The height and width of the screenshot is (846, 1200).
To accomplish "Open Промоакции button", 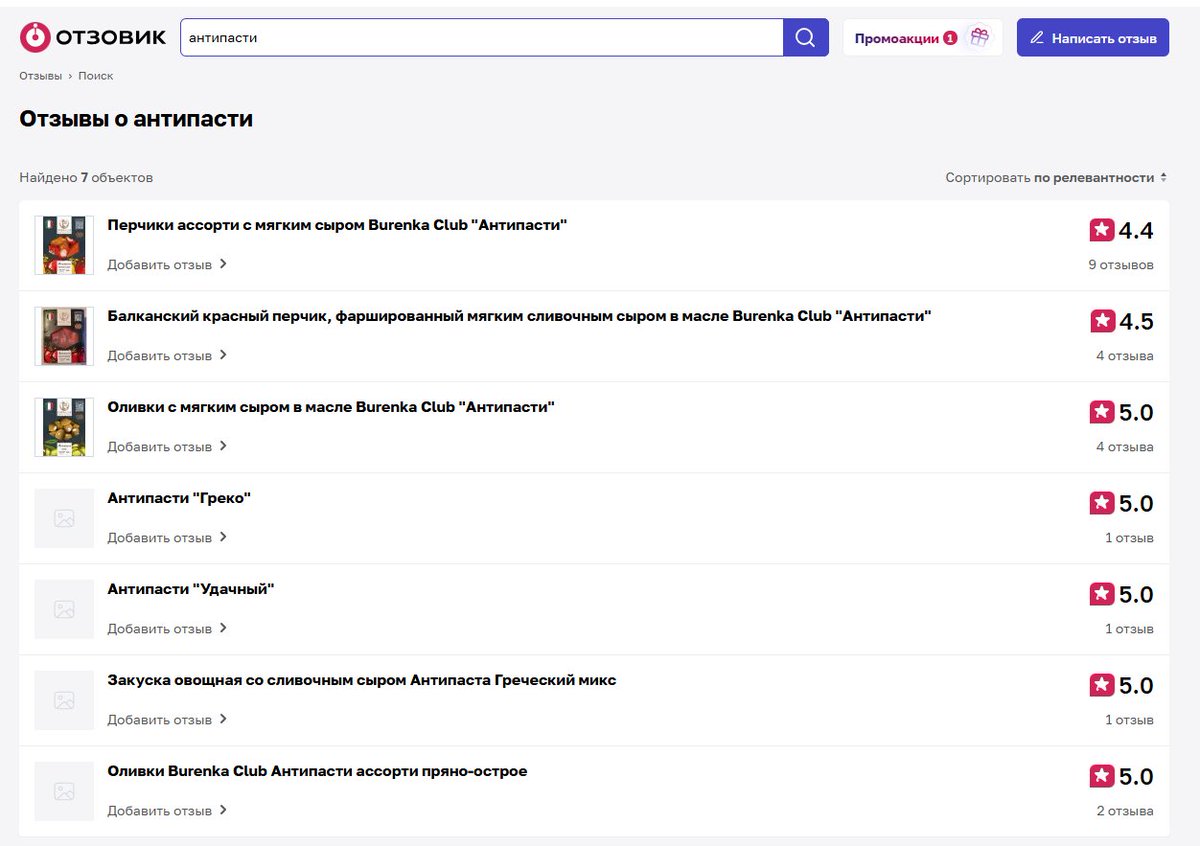I will [922, 38].
